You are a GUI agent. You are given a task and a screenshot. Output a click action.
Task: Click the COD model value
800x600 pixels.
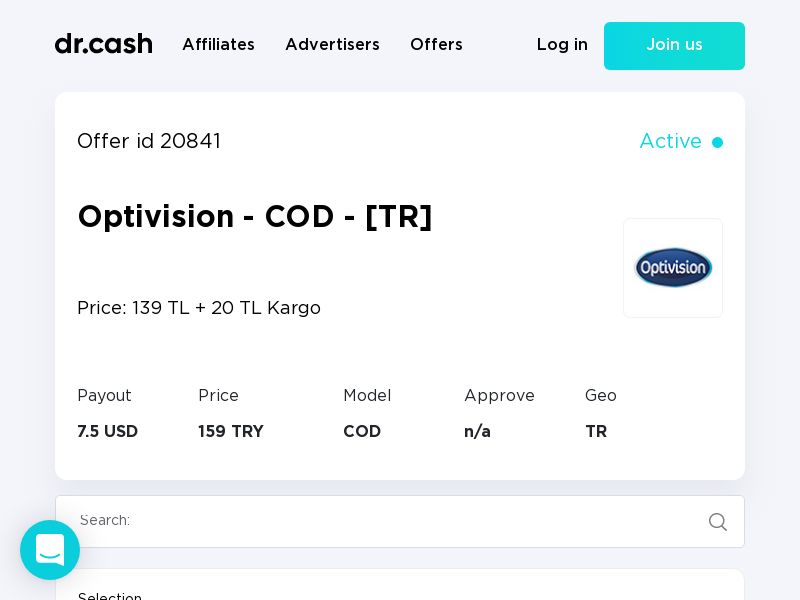(x=362, y=432)
